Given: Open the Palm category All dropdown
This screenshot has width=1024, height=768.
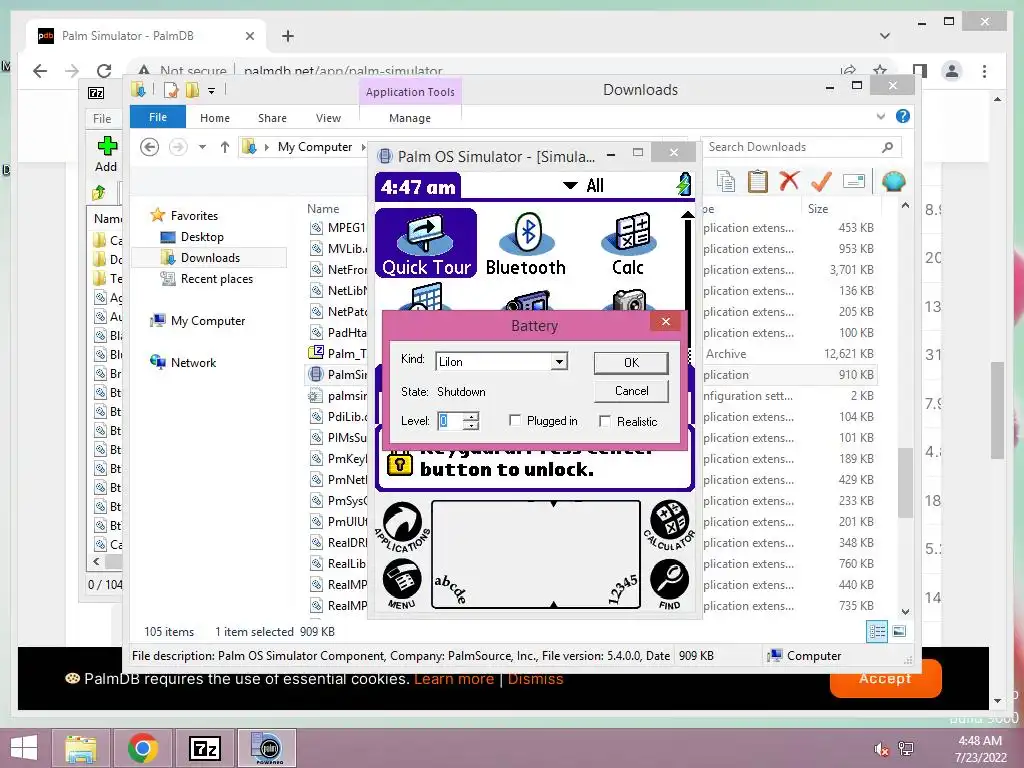Looking at the screenshot, I should (x=583, y=185).
